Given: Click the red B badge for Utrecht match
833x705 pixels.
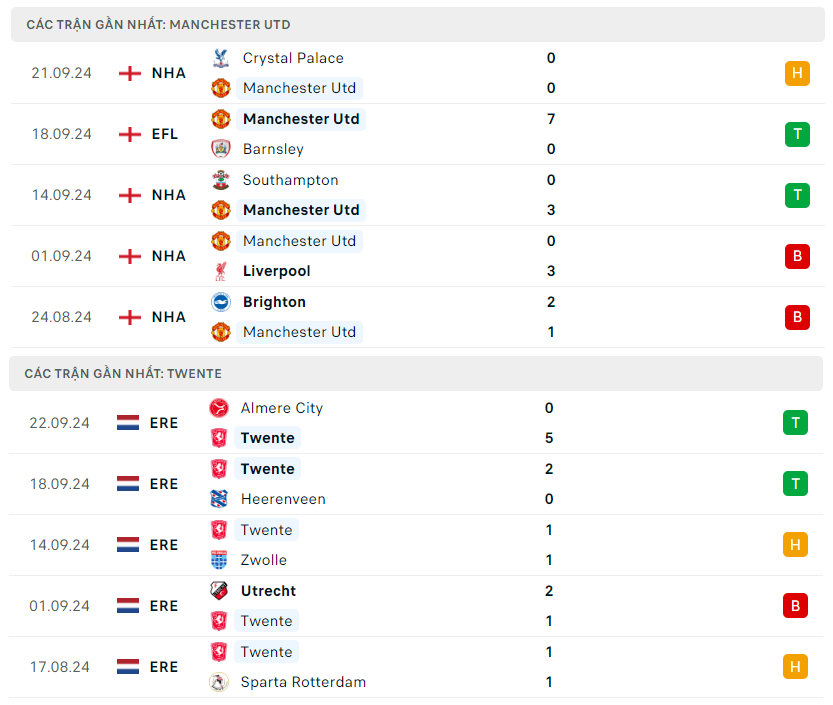Looking at the screenshot, I should click(x=795, y=606).
